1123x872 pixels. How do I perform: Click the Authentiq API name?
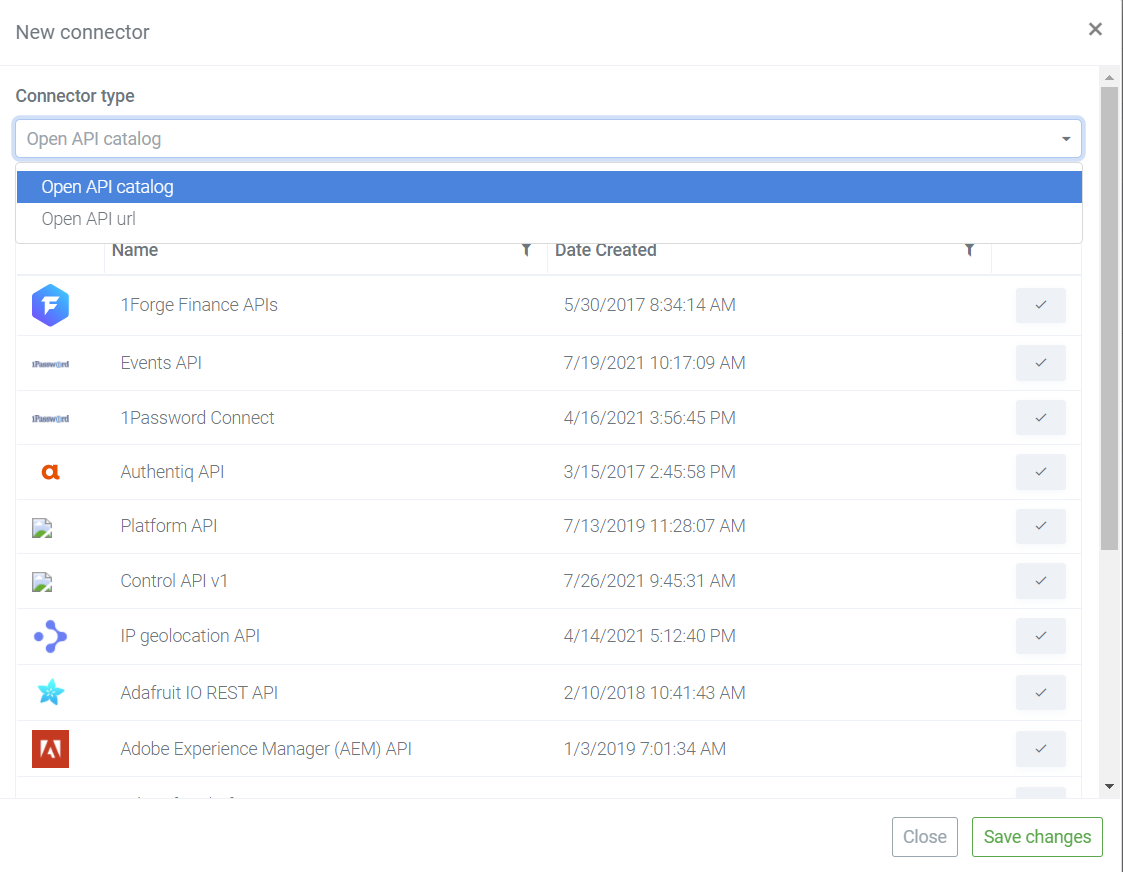tap(173, 472)
